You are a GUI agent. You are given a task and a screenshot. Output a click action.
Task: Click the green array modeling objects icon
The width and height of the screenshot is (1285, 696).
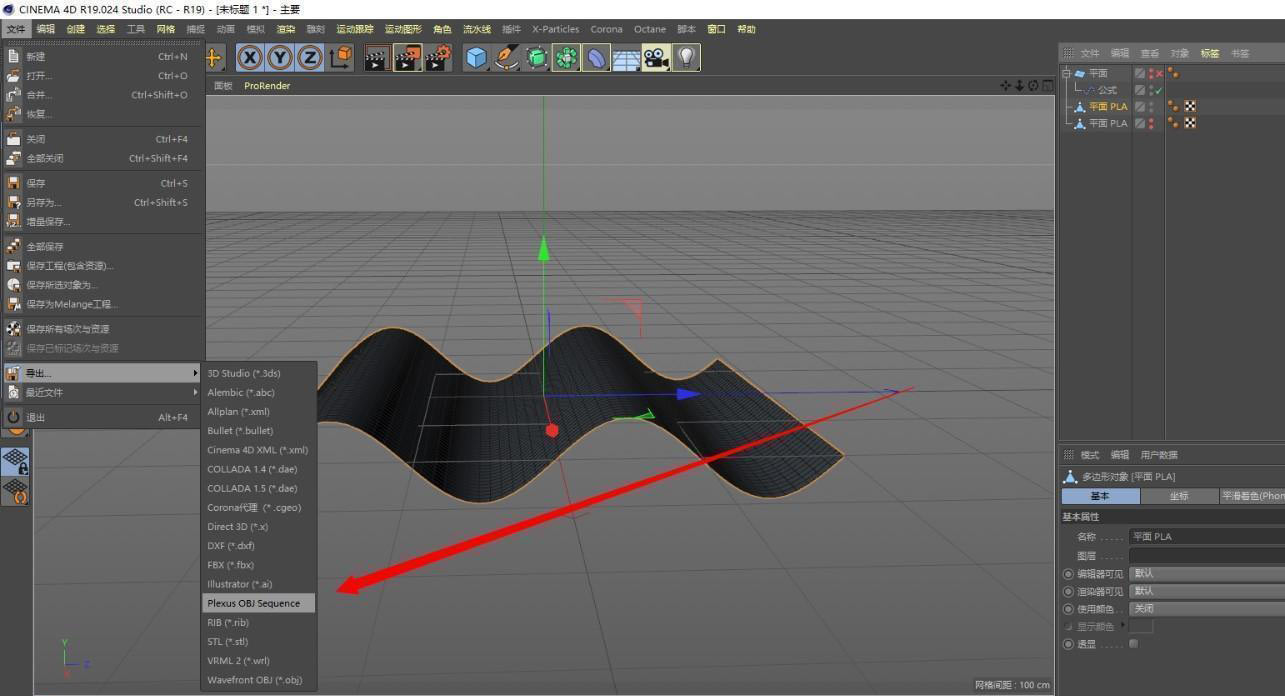pyautogui.click(x=566, y=58)
